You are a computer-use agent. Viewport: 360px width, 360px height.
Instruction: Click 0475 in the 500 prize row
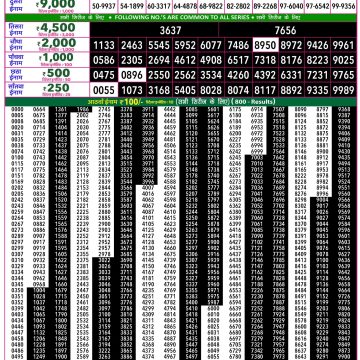click(104, 75)
